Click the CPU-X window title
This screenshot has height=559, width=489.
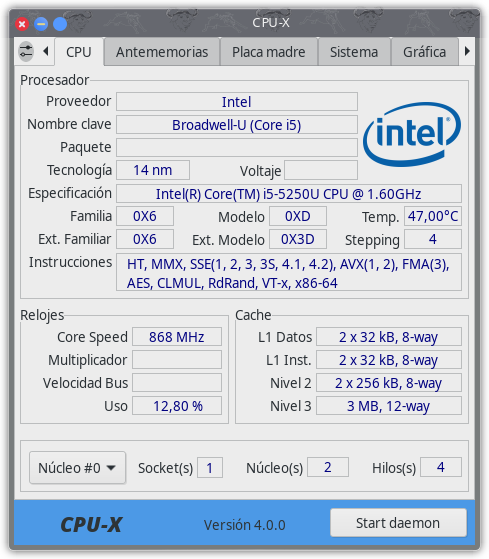click(x=271, y=23)
